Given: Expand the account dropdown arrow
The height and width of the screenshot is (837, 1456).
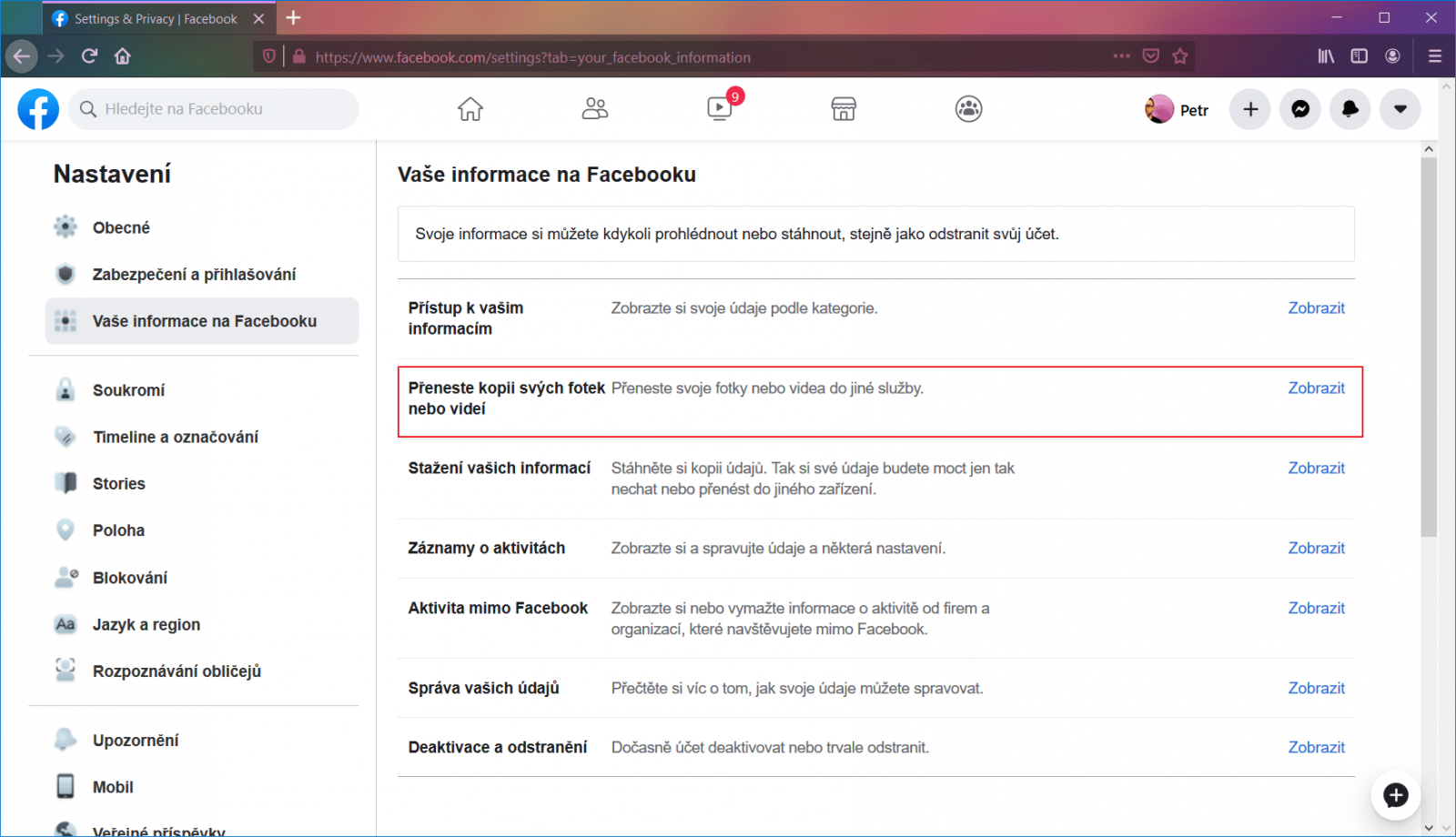Looking at the screenshot, I should point(1400,109).
